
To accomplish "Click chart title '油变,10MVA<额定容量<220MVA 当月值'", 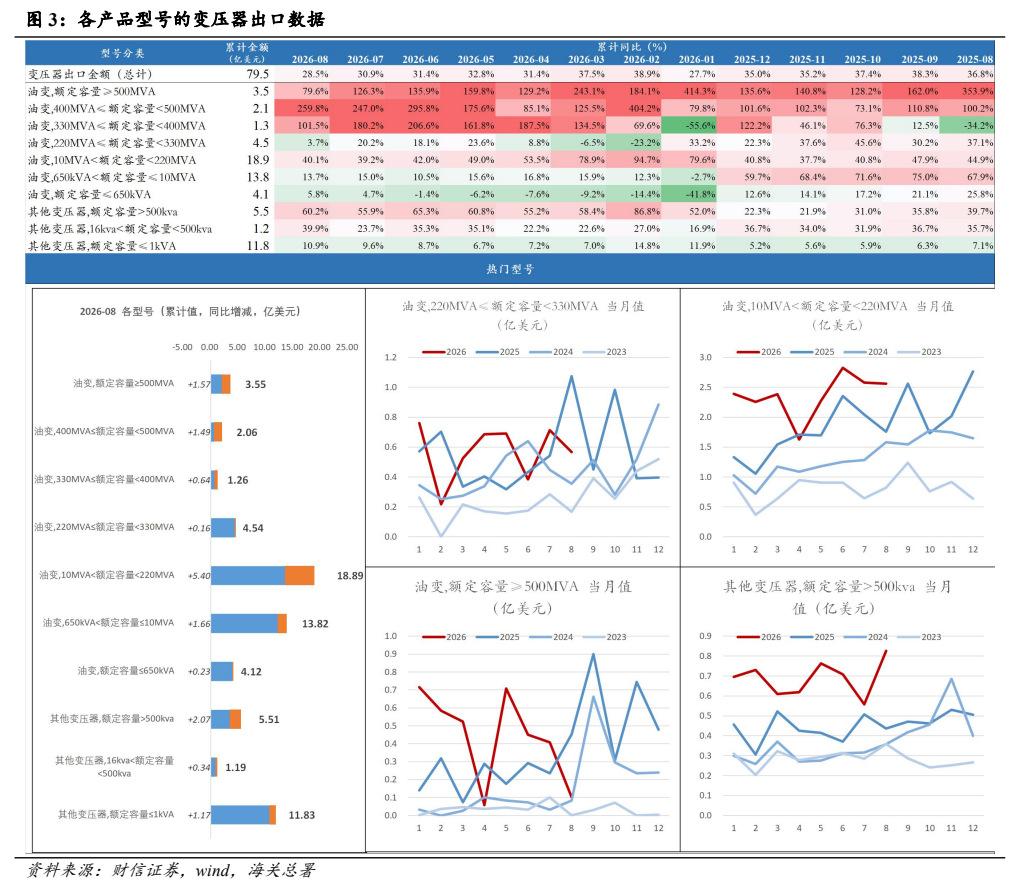I will pyautogui.click(x=837, y=315).
